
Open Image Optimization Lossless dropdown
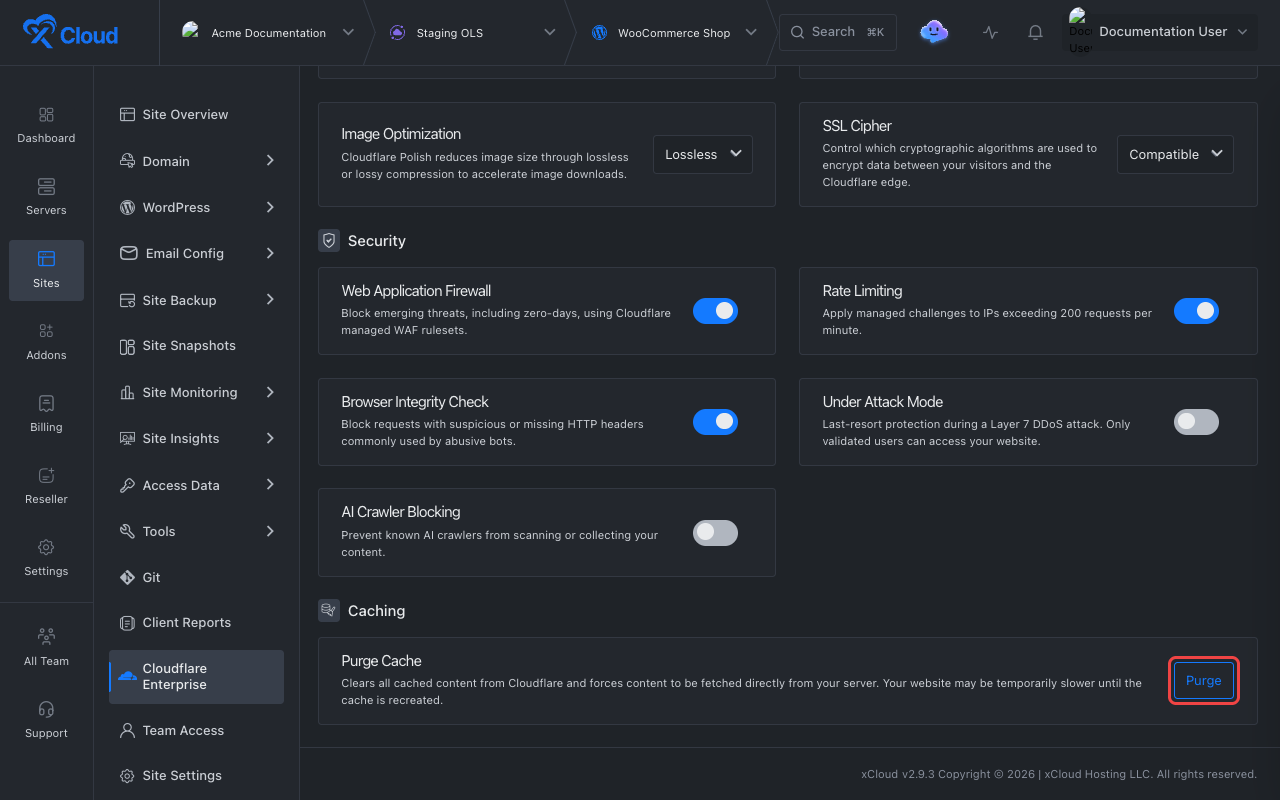click(703, 155)
